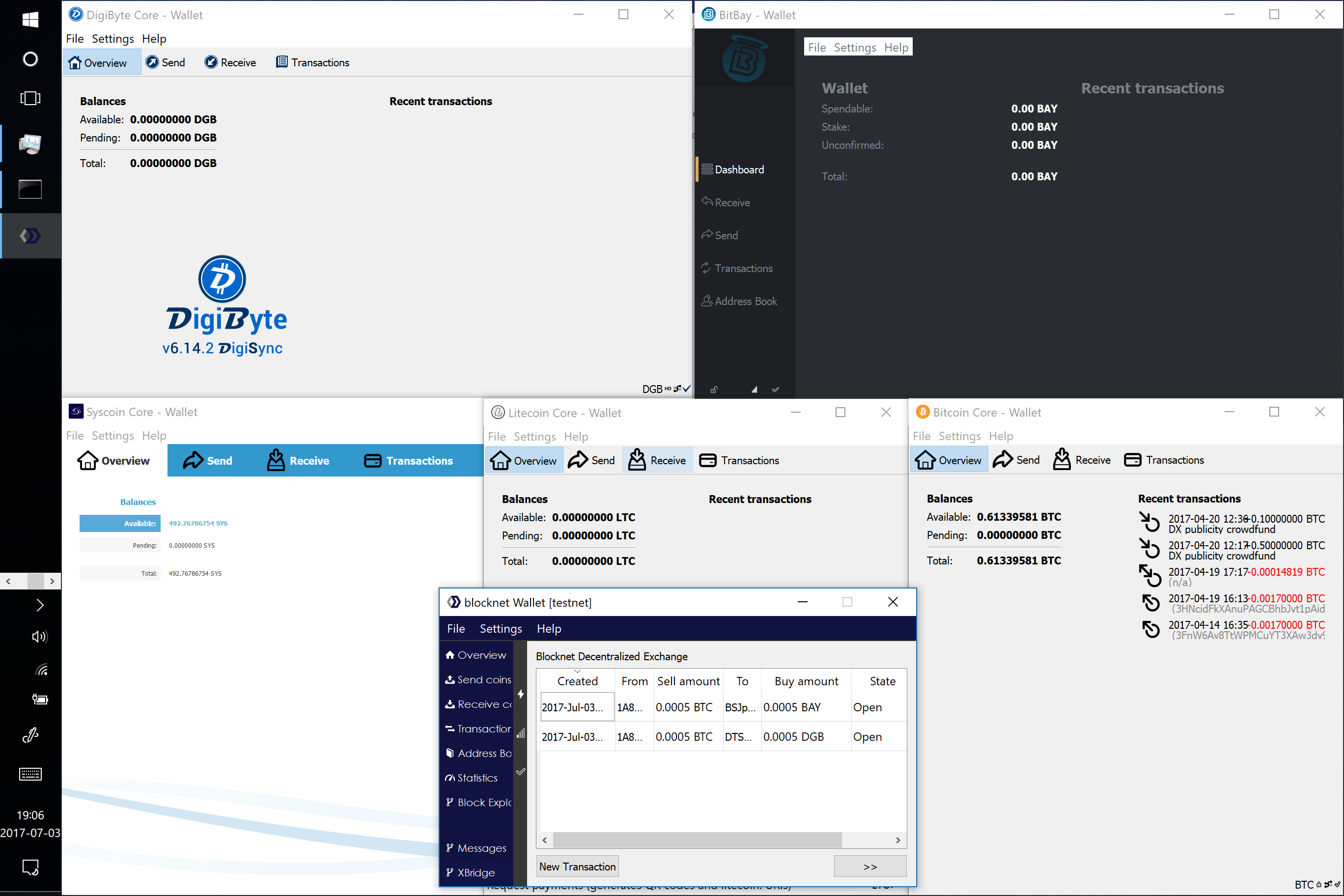Viewport: 1344px width, 896px height.
Task: Click BitBay network signal status icon
Action: click(x=755, y=390)
